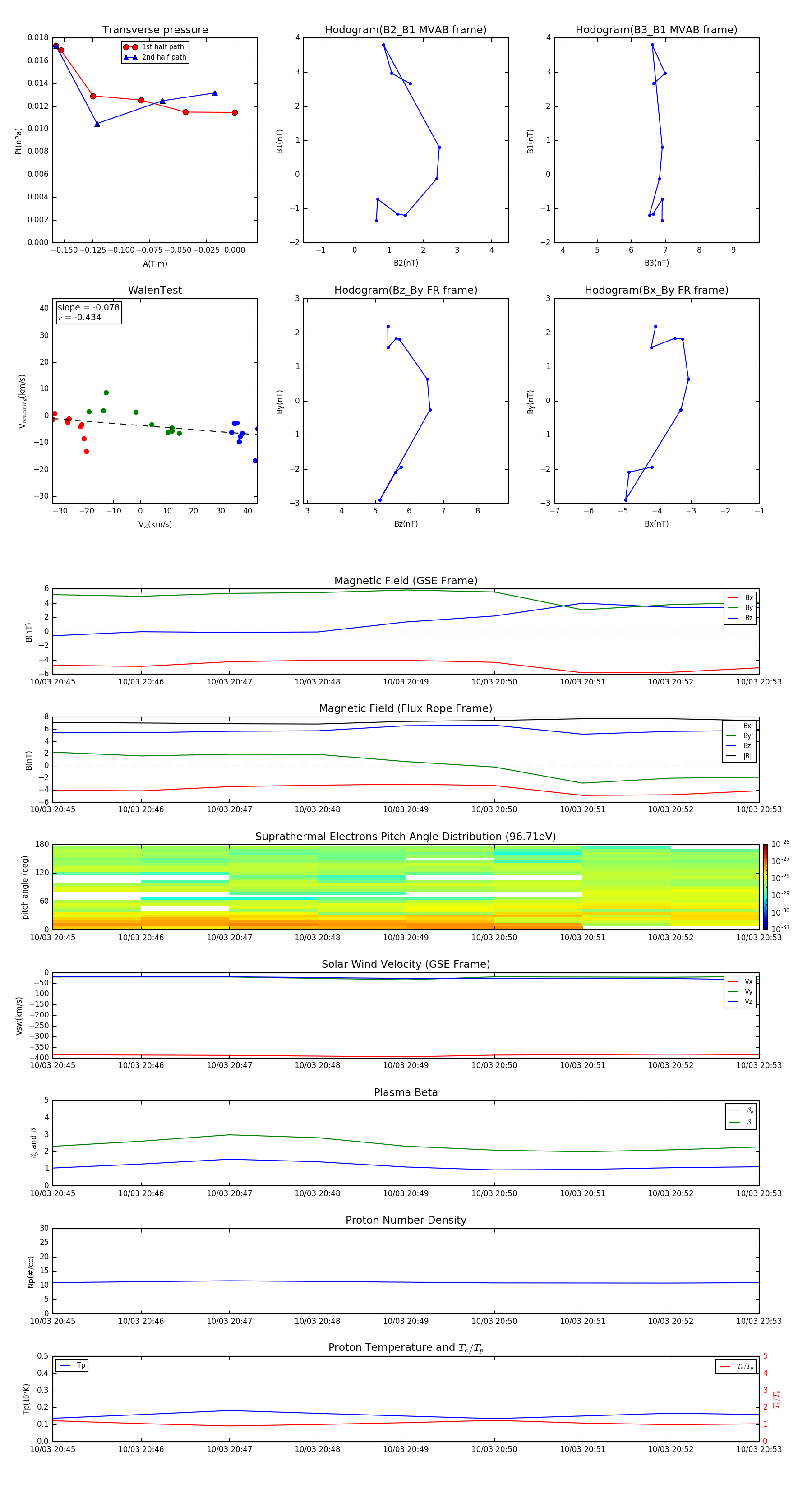Click 'pitch angle (deg)' axis label
This screenshot has height=1489, width=812.
point(25,887)
